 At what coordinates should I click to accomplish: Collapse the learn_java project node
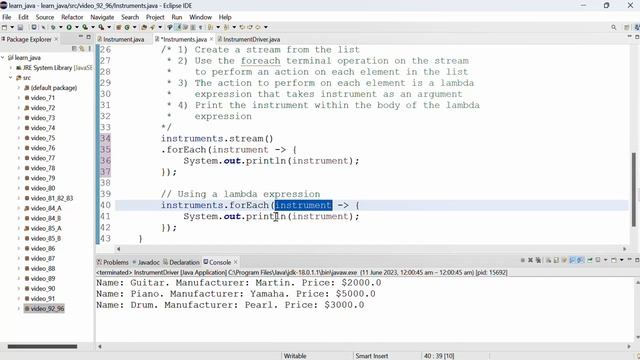coord(3,58)
